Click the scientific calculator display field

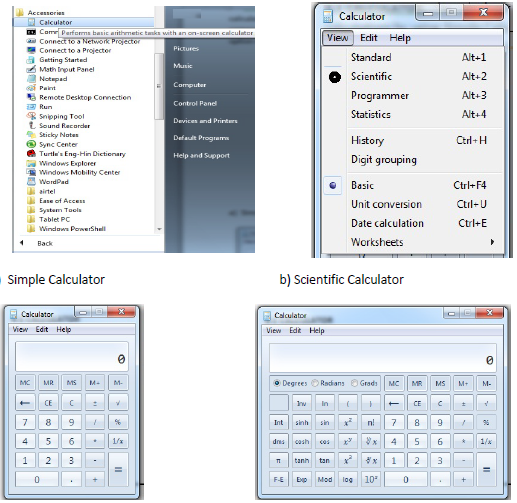(x=383, y=358)
